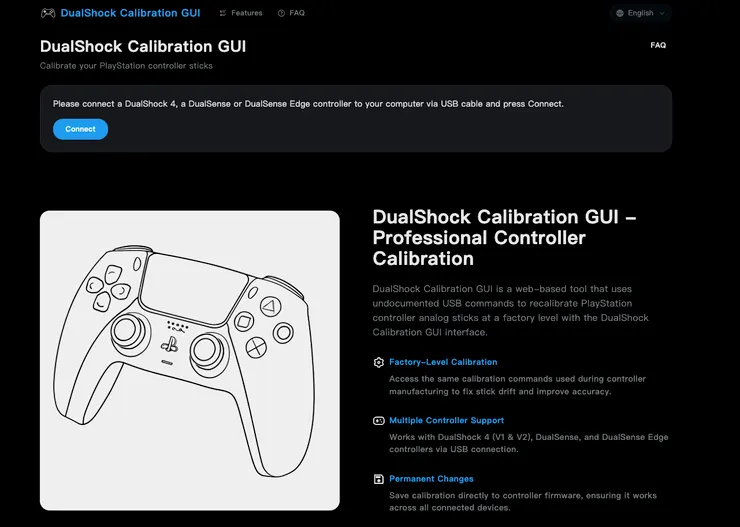Click the gamepad logo icon beside the navbar brand
Viewport: 740px width, 527px height.
point(48,13)
